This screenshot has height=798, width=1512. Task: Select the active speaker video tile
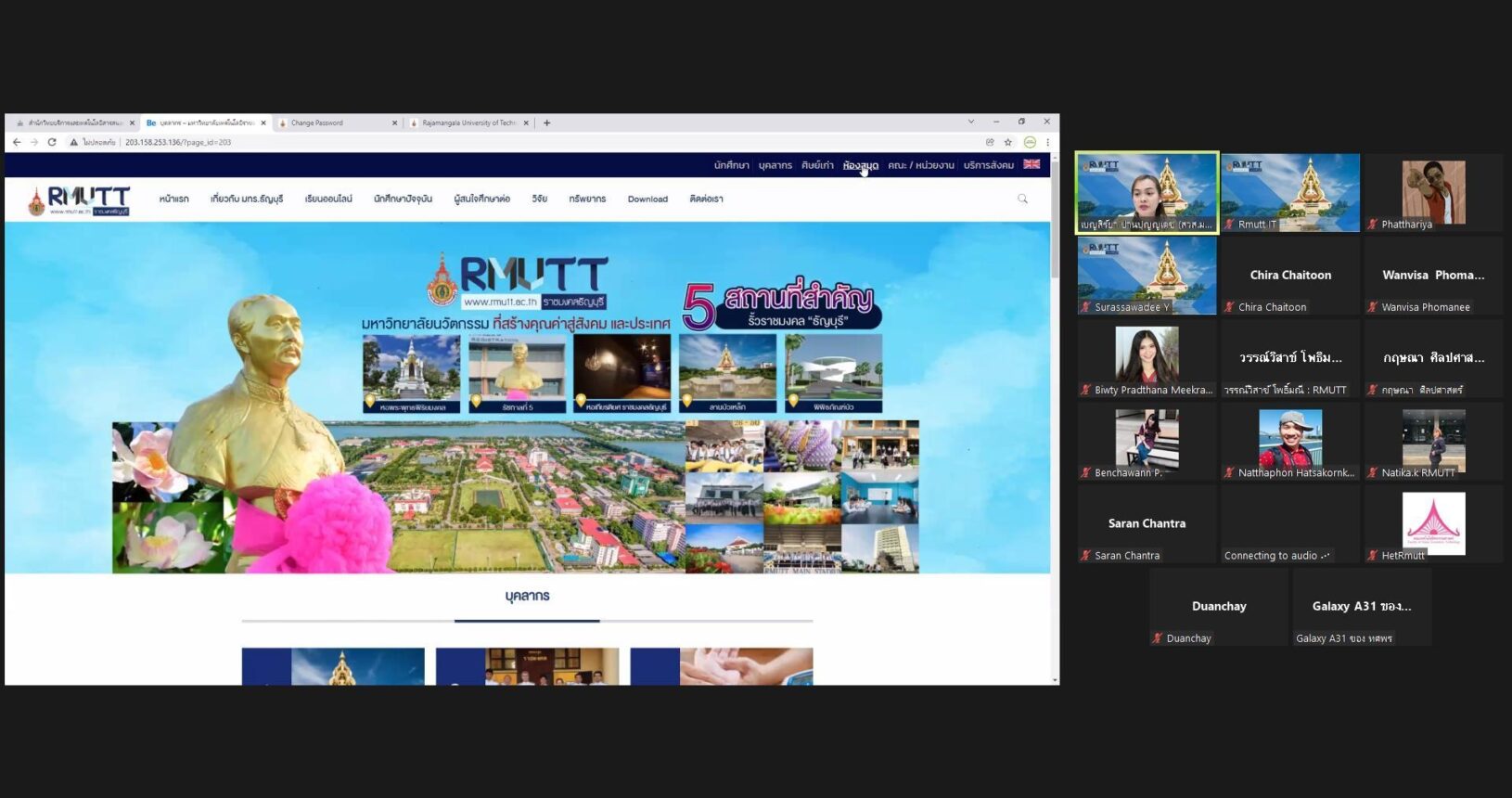[x=1147, y=193]
